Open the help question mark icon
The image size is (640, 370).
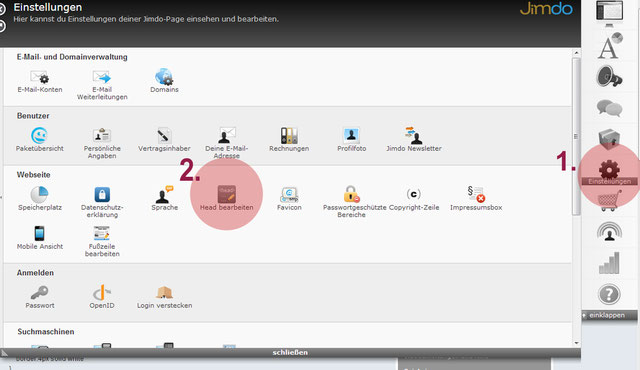(x=609, y=294)
